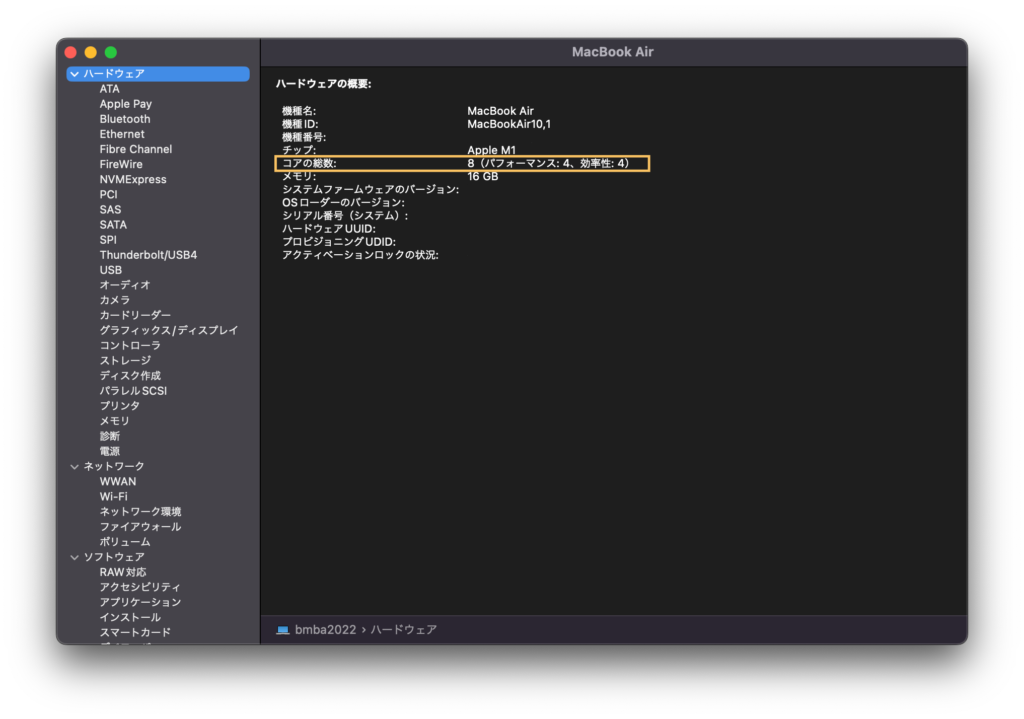
Task: Select スマートカード in the sidebar
Action: (135, 632)
